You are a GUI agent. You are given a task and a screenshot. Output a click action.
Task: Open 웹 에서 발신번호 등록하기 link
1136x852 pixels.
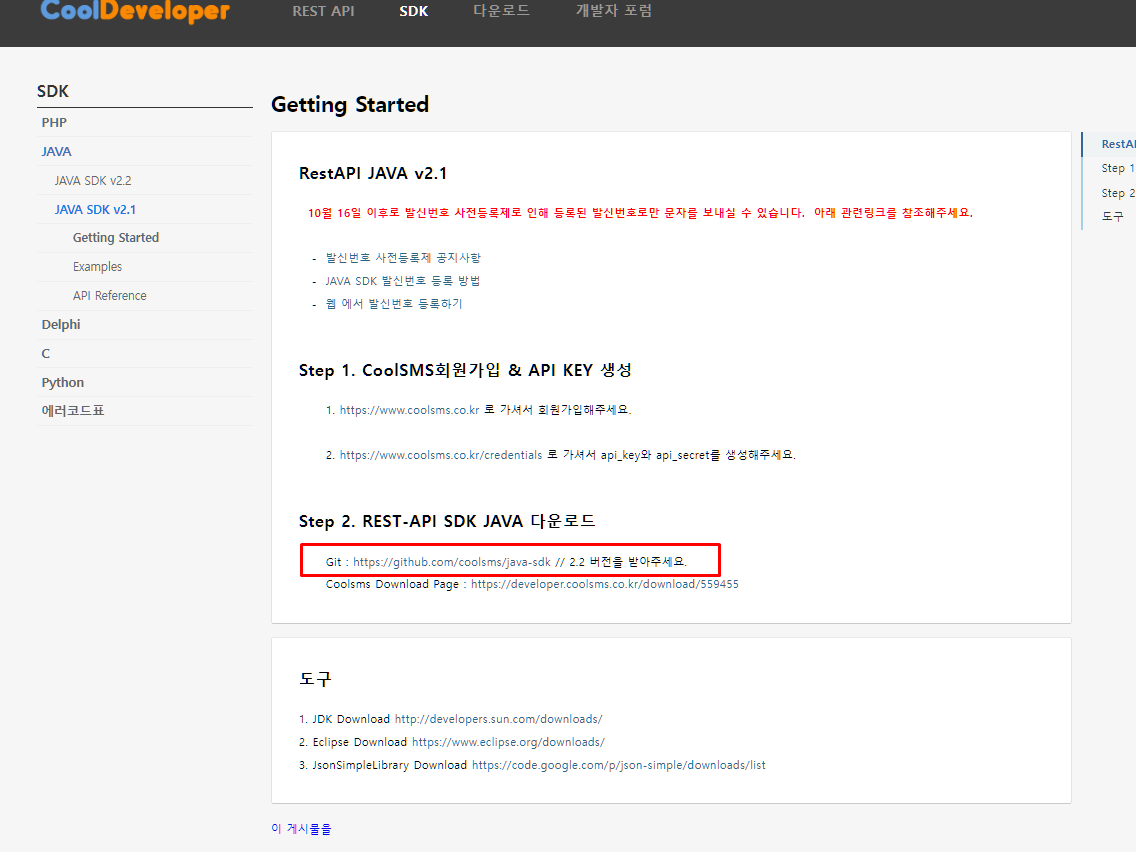click(393, 304)
